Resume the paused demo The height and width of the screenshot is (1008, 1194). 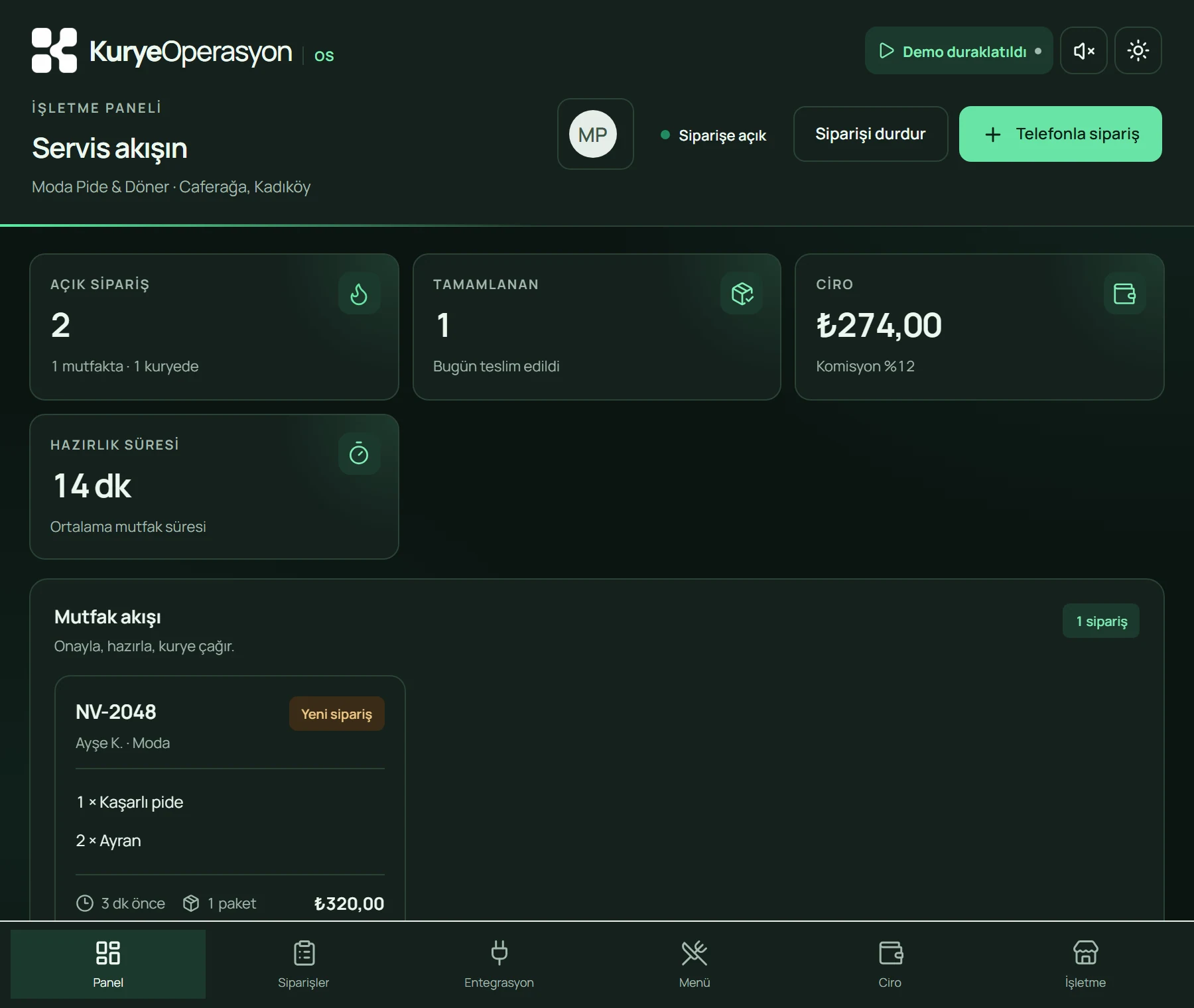[959, 50]
